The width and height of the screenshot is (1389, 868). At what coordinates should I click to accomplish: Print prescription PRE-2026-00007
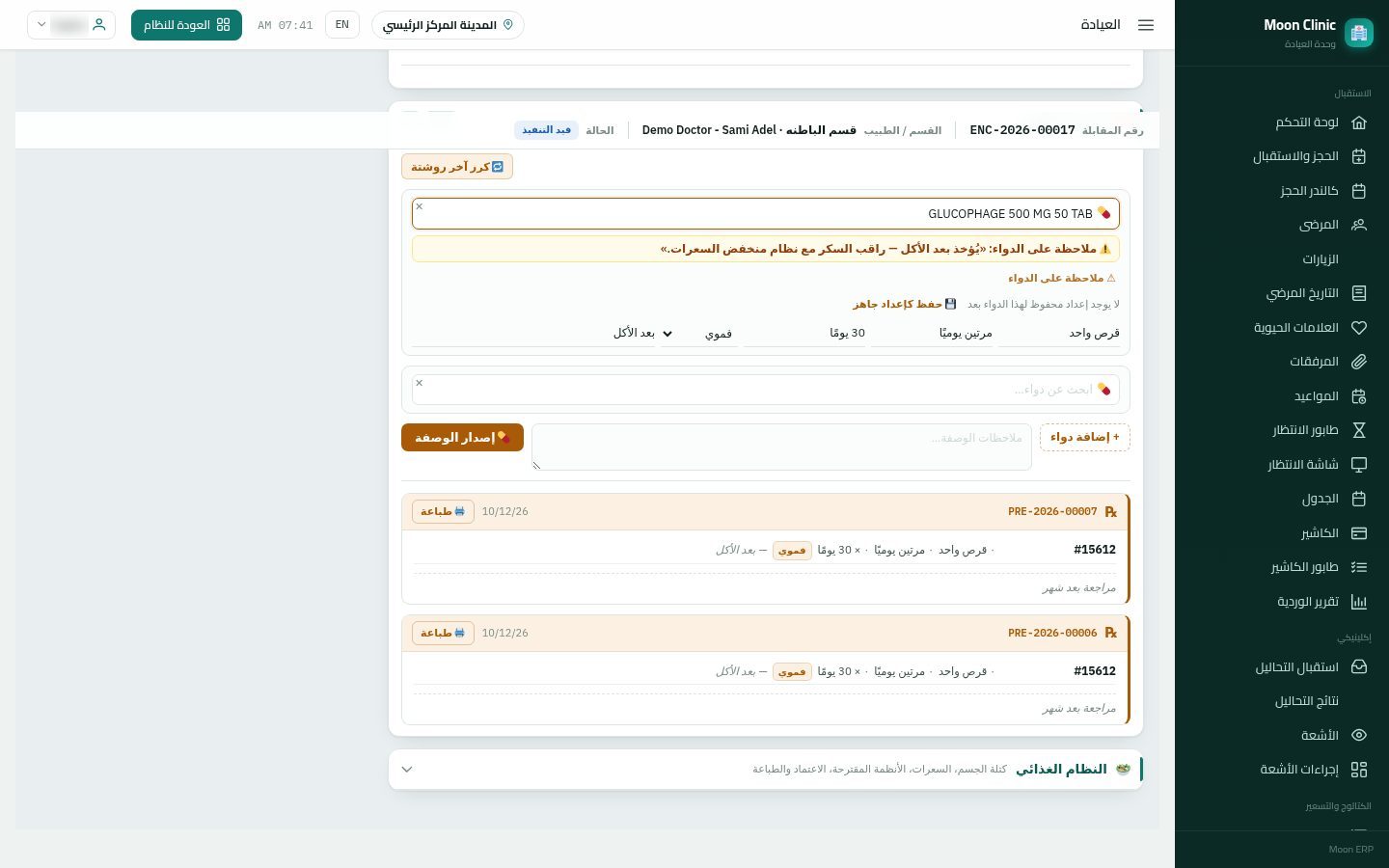443,511
